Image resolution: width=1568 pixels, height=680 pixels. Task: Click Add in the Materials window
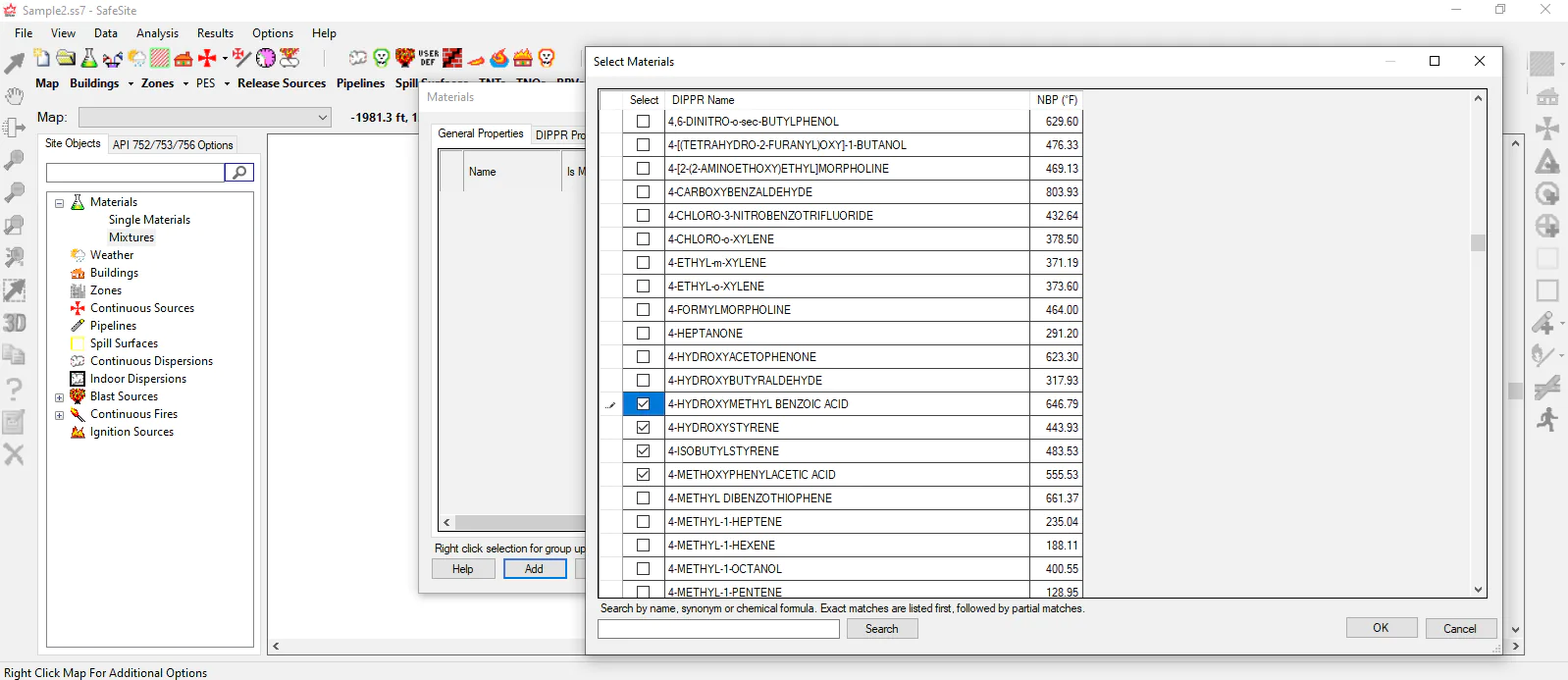point(534,569)
